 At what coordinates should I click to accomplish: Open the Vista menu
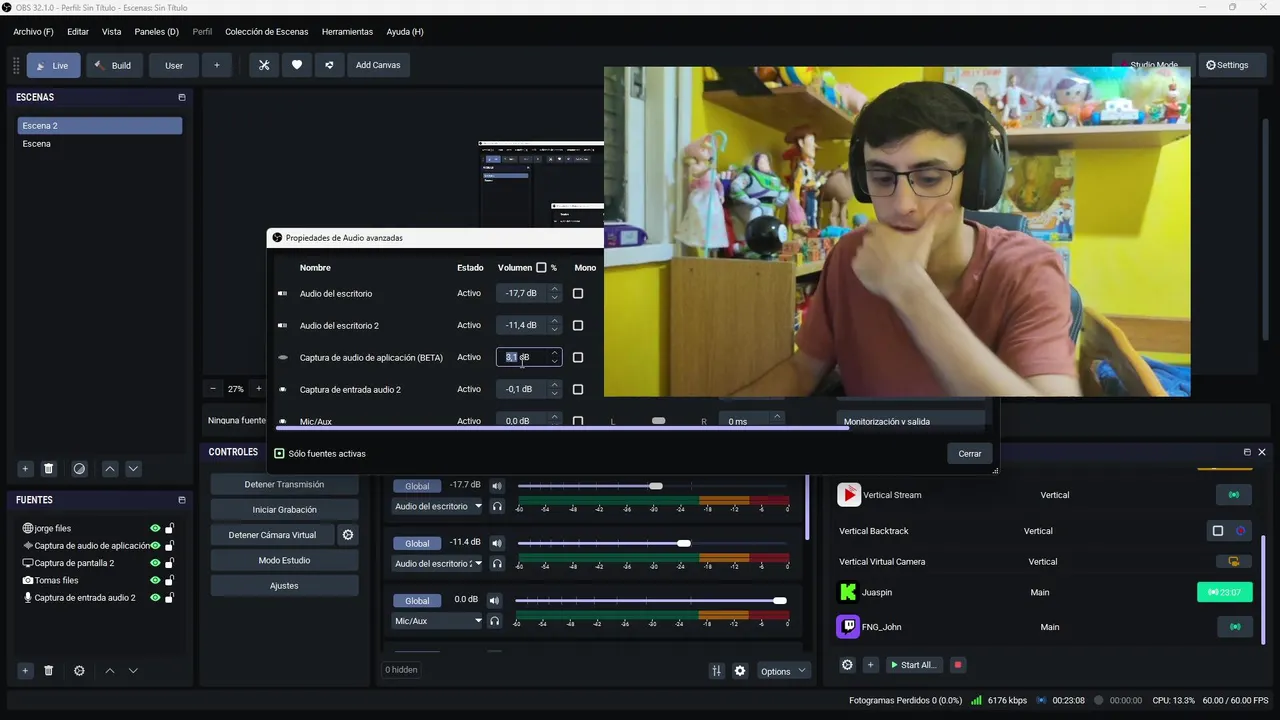111,32
